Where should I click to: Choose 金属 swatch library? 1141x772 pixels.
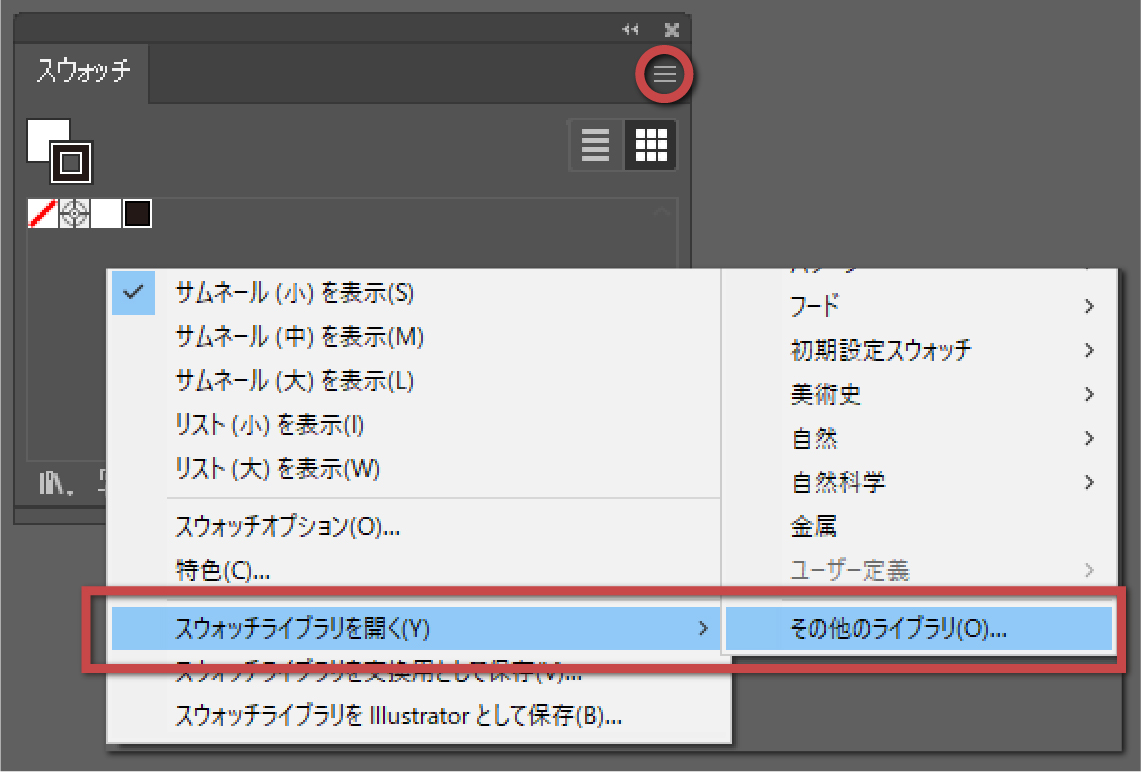814,526
